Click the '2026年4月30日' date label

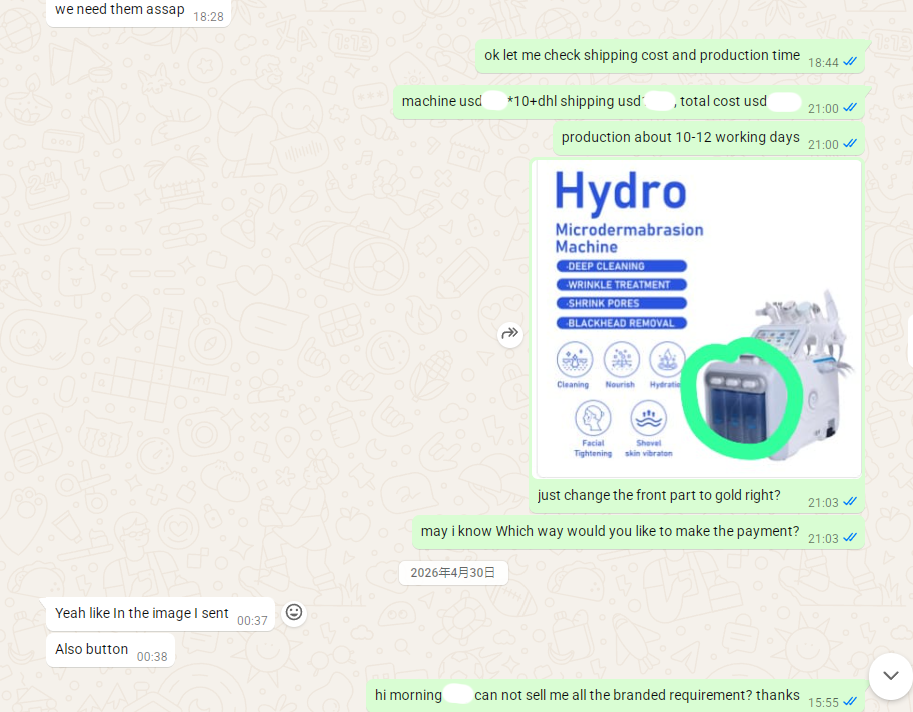click(x=453, y=573)
